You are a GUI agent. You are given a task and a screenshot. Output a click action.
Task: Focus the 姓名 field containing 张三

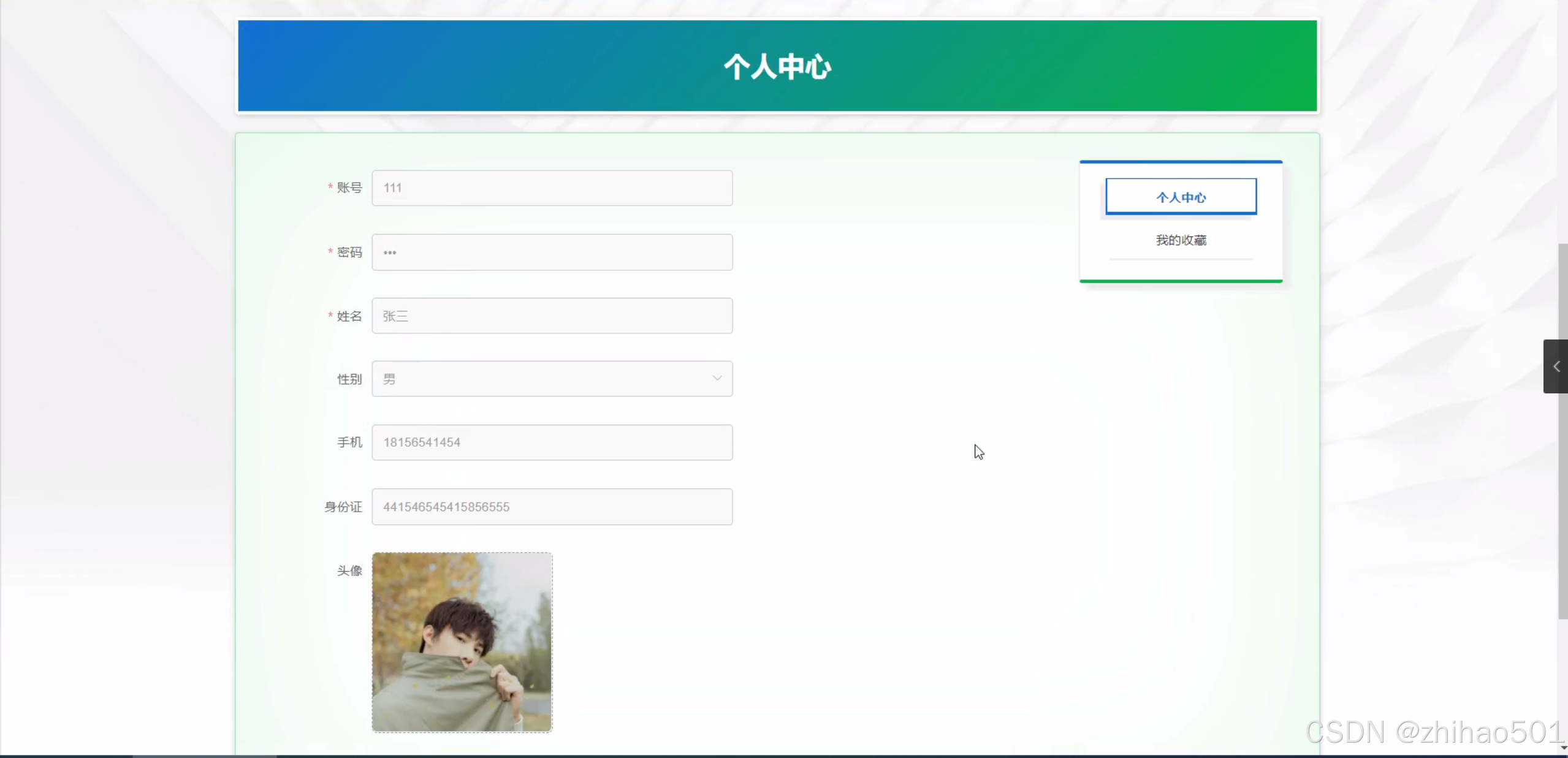(x=552, y=316)
